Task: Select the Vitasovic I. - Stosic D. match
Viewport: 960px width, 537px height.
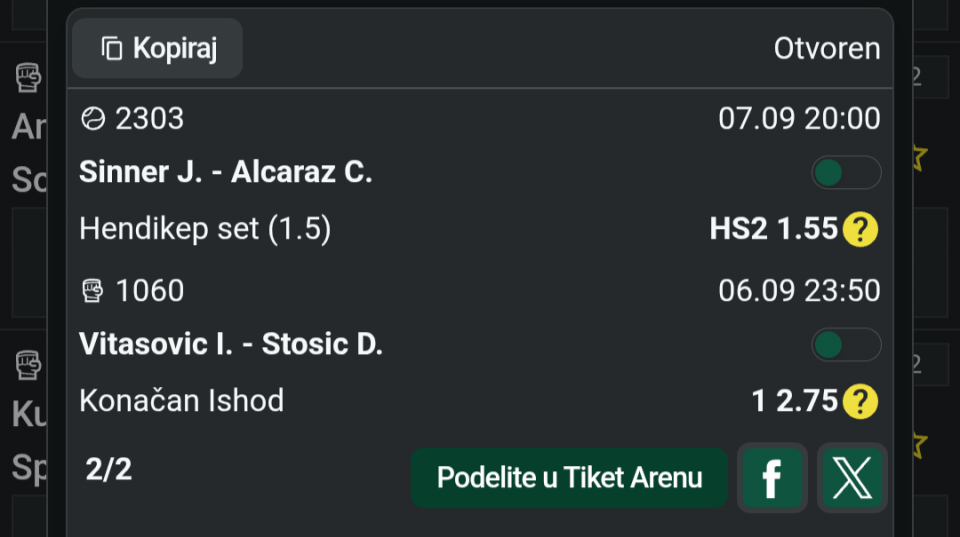Action: coord(231,344)
